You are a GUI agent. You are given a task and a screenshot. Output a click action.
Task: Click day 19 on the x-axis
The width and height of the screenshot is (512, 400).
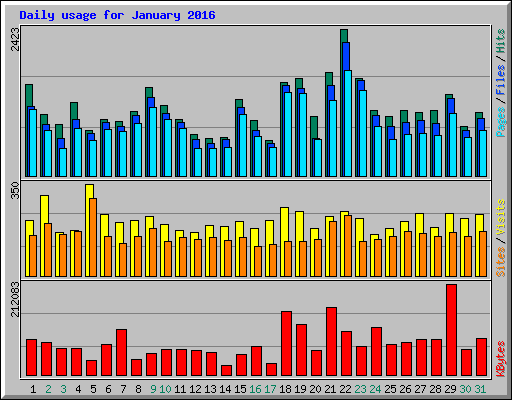[300, 389]
